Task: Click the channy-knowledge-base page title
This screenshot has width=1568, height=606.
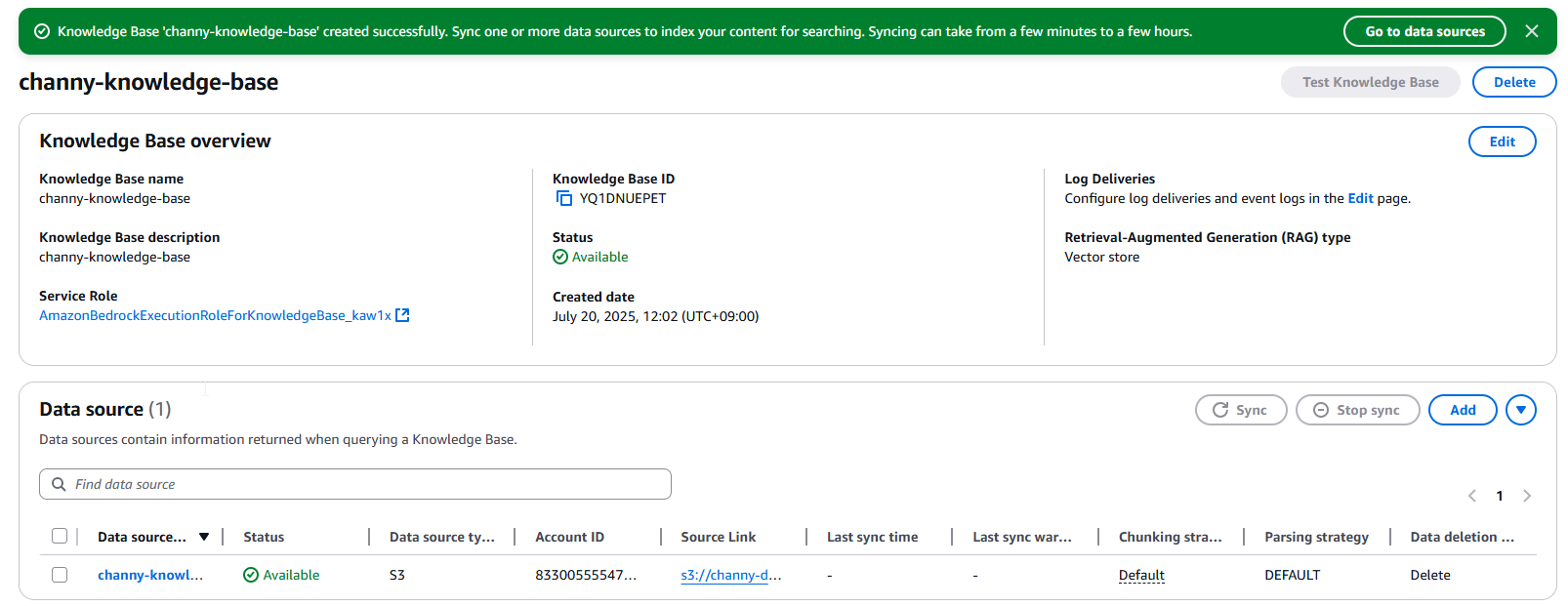Action: pyautogui.click(x=148, y=82)
